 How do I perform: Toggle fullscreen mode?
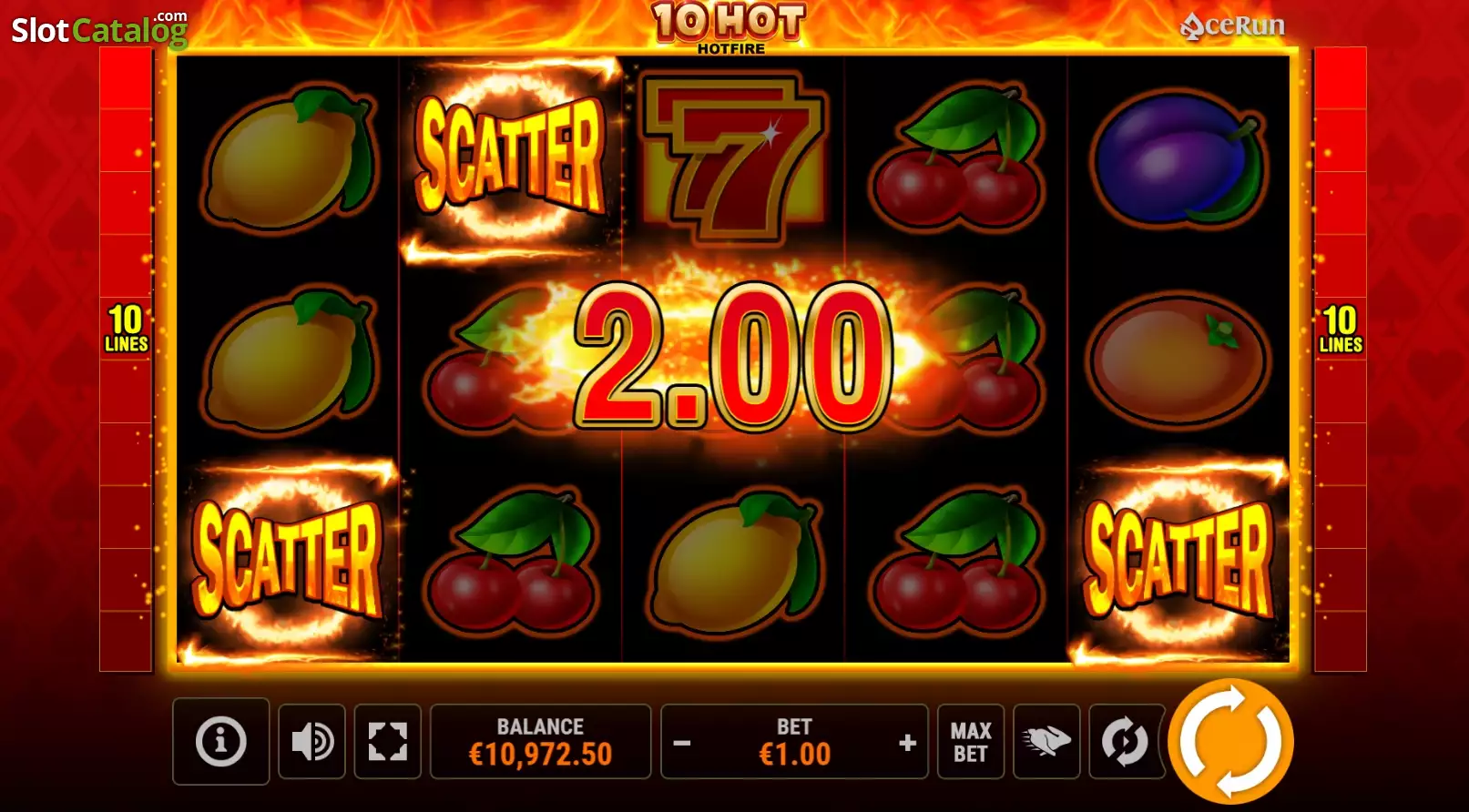point(387,741)
